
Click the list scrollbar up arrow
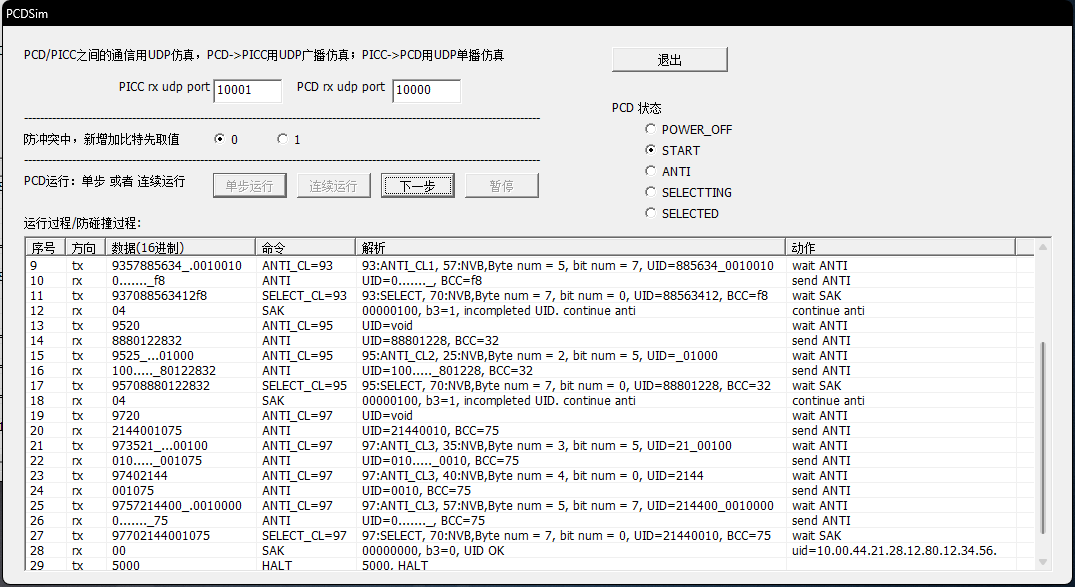pyautogui.click(x=1044, y=247)
